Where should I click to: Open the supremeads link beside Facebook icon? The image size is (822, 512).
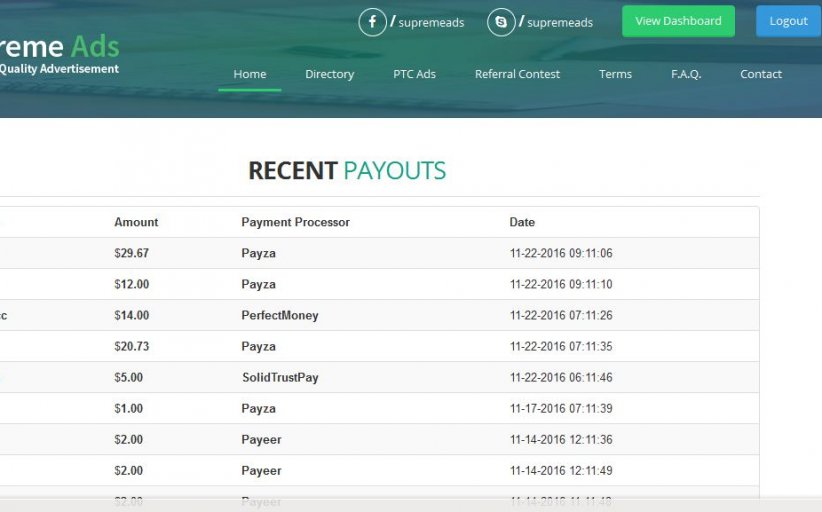(x=431, y=23)
